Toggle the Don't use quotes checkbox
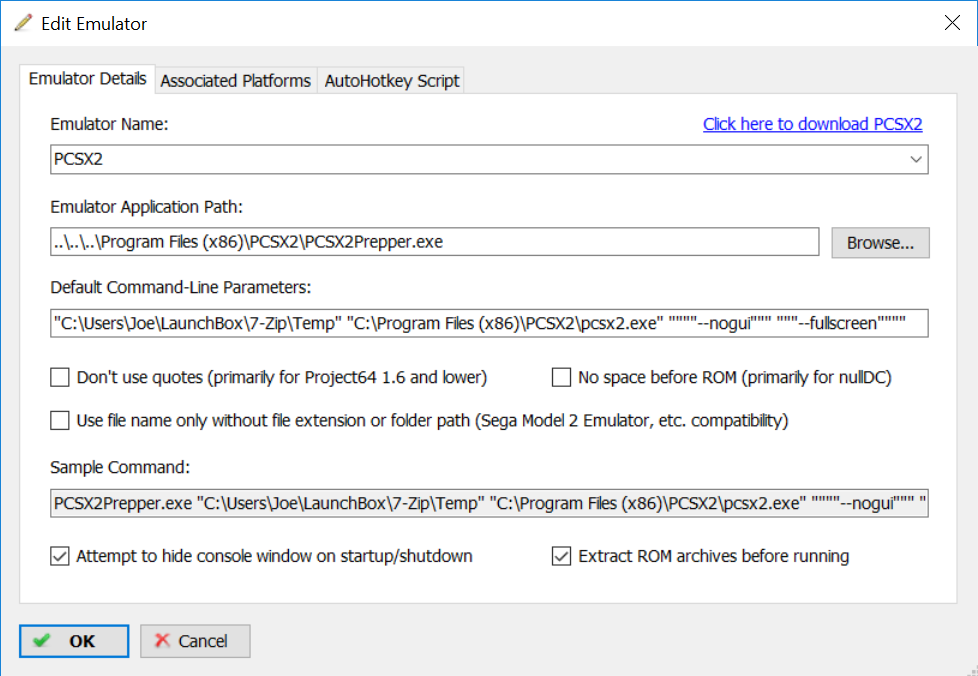The height and width of the screenshot is (676, 978). [60, 378]
